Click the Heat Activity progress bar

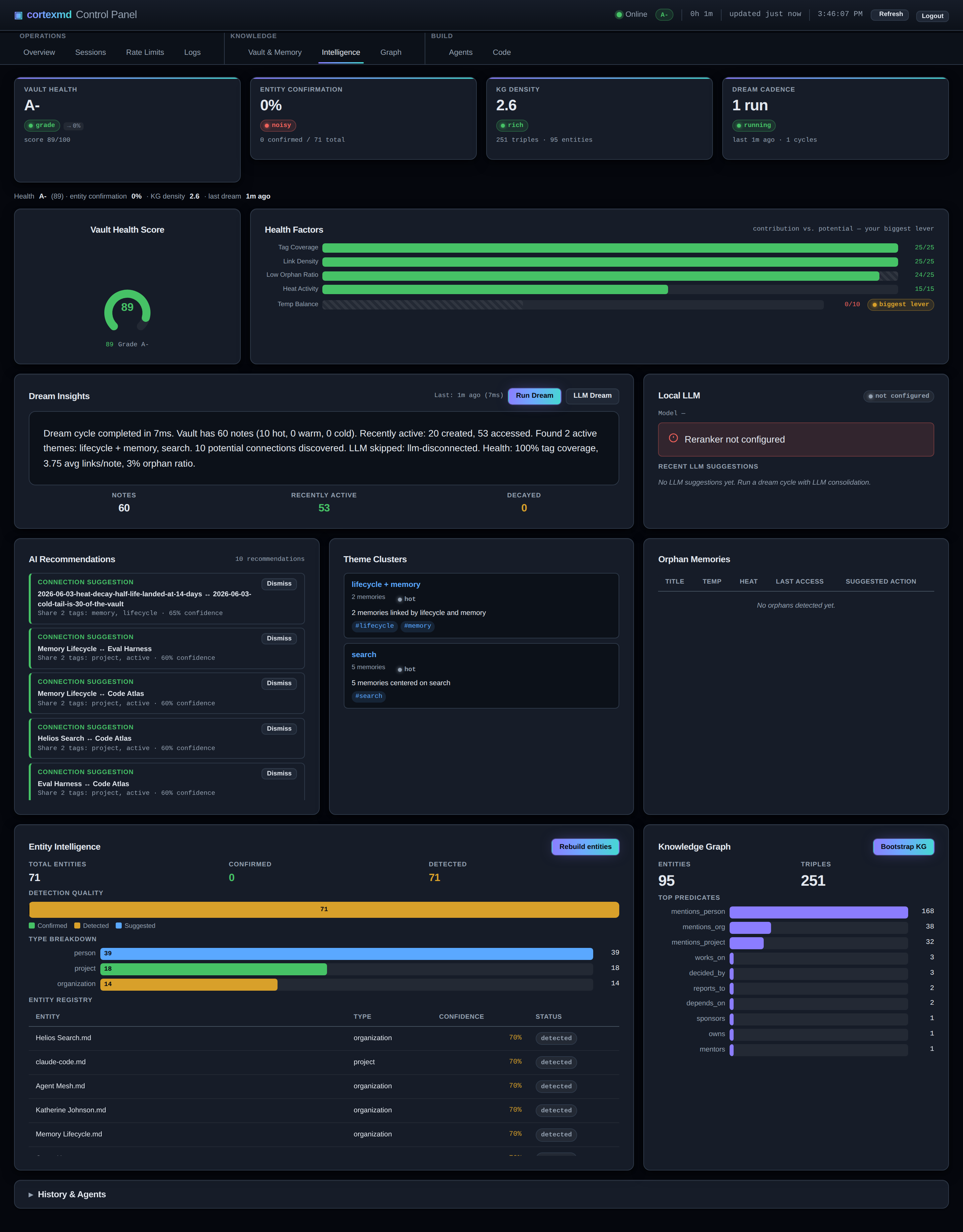point(610,289)
